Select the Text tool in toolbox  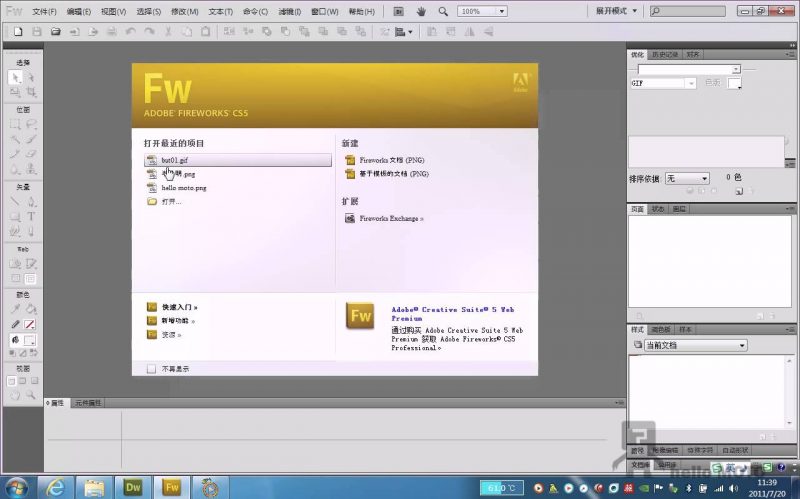(x=31, y=215)
